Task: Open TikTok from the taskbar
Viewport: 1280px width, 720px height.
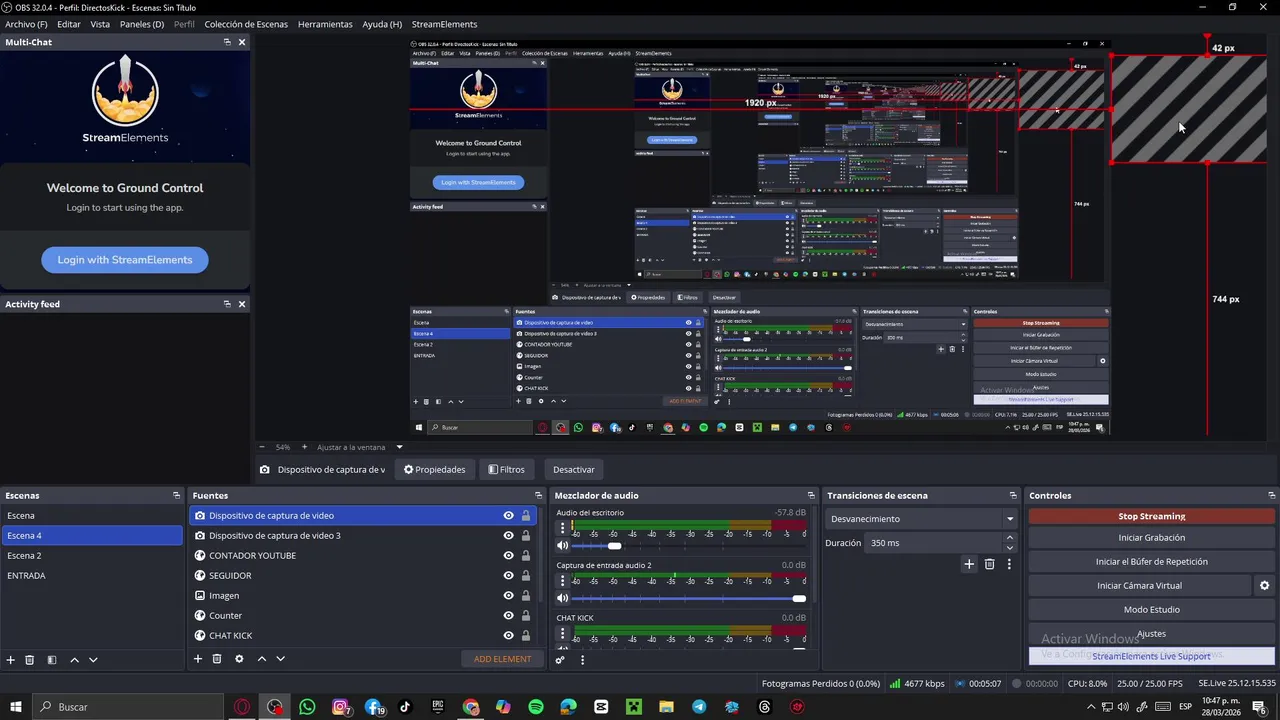Action: point(405,707)
